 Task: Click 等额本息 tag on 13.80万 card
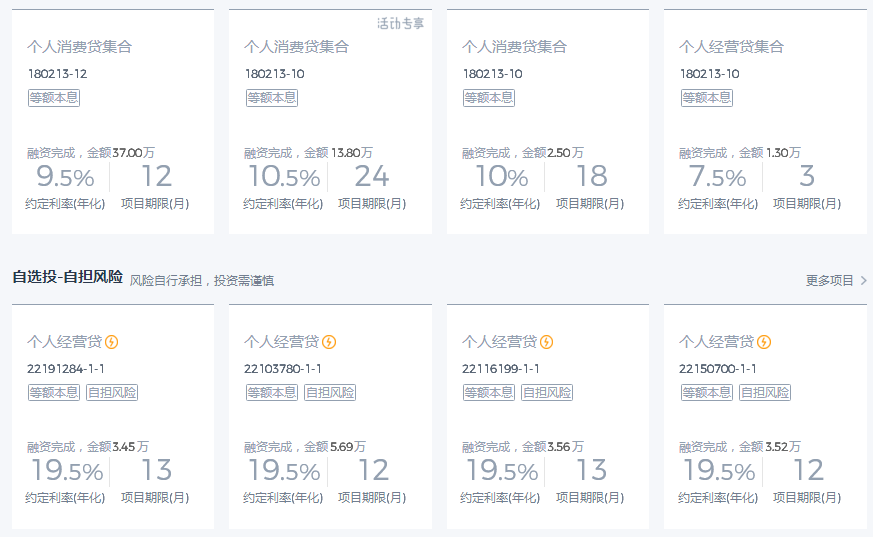(272, 98)
